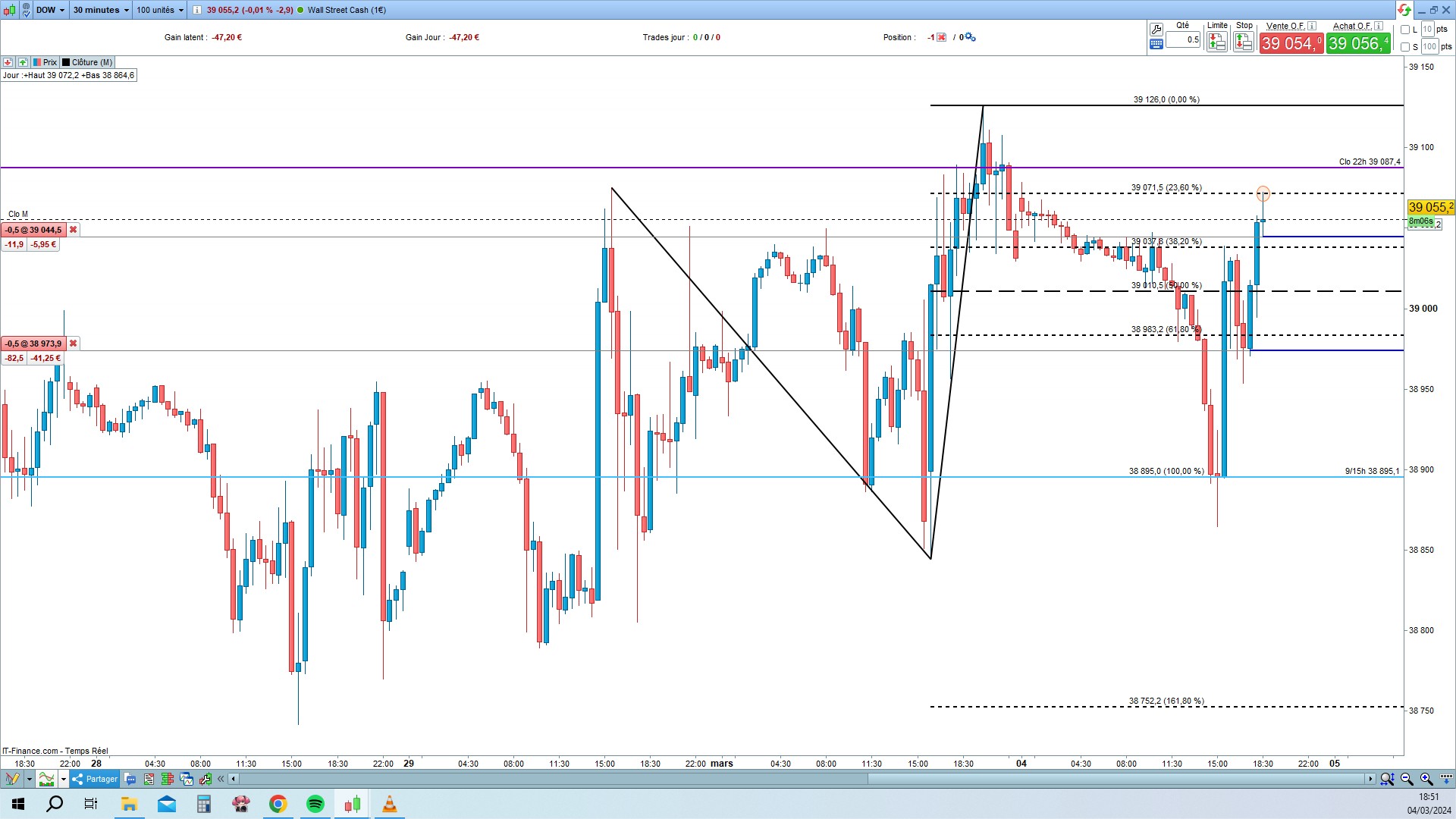Viewport: 1456px width, 819px height.
Task: Open the indicators chart icon
Action: click(46, 779)
